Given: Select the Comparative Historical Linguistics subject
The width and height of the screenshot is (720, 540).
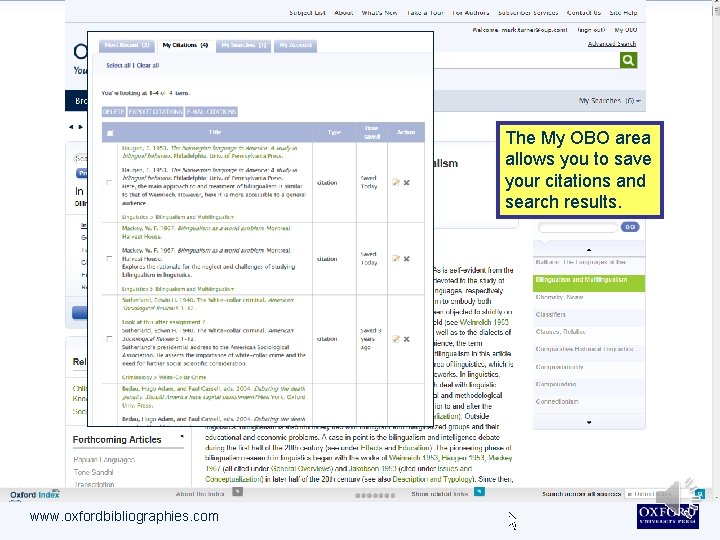Looking at the screenshot, I should [x=584, y=349].
